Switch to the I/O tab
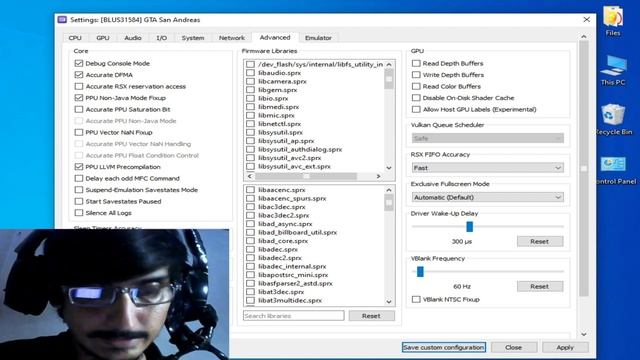Image resolution: width=640 pixels, height=360 pixels. (x=162, y=38)
